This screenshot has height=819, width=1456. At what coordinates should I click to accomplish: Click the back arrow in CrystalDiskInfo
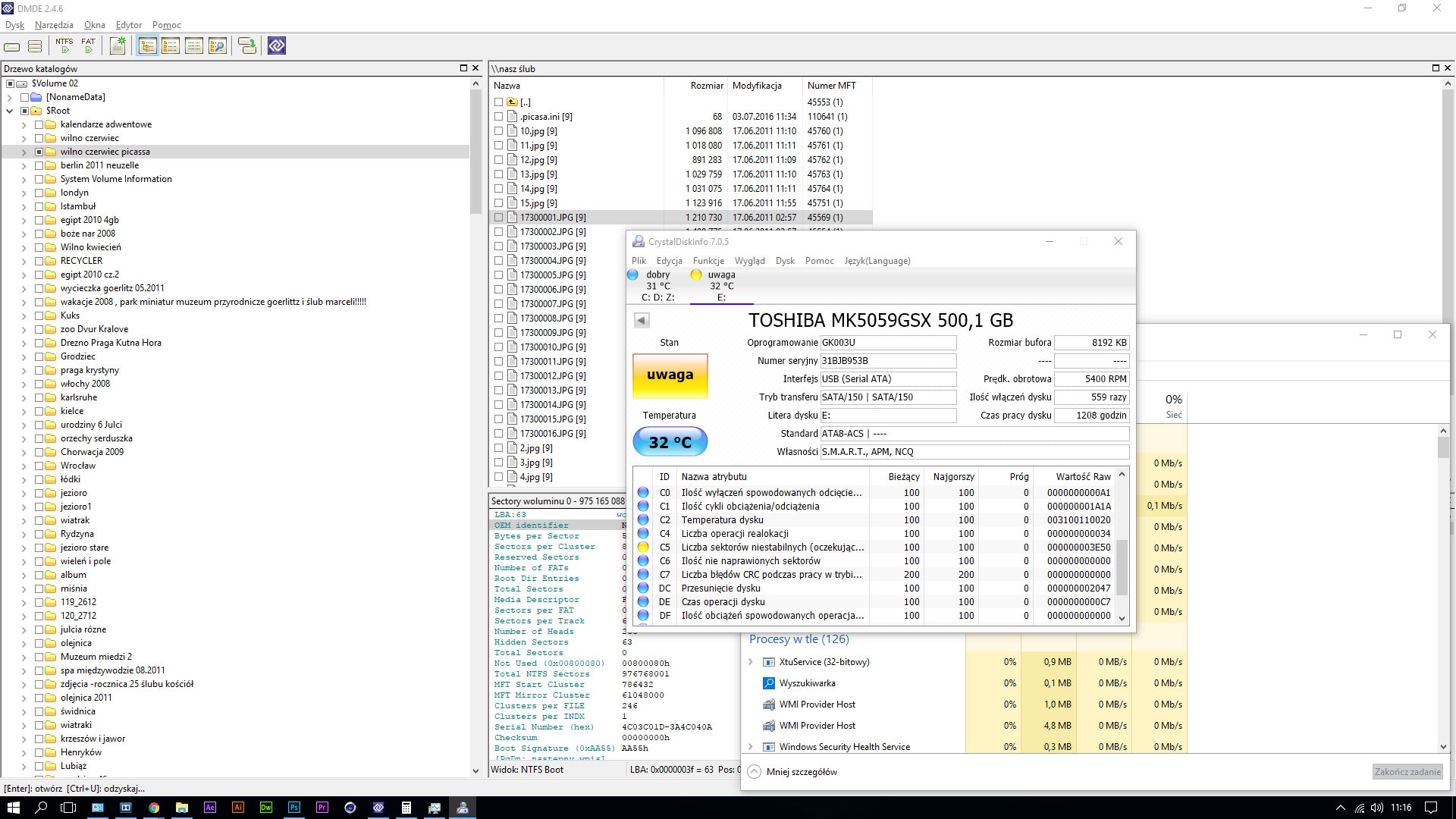(642, 320)
